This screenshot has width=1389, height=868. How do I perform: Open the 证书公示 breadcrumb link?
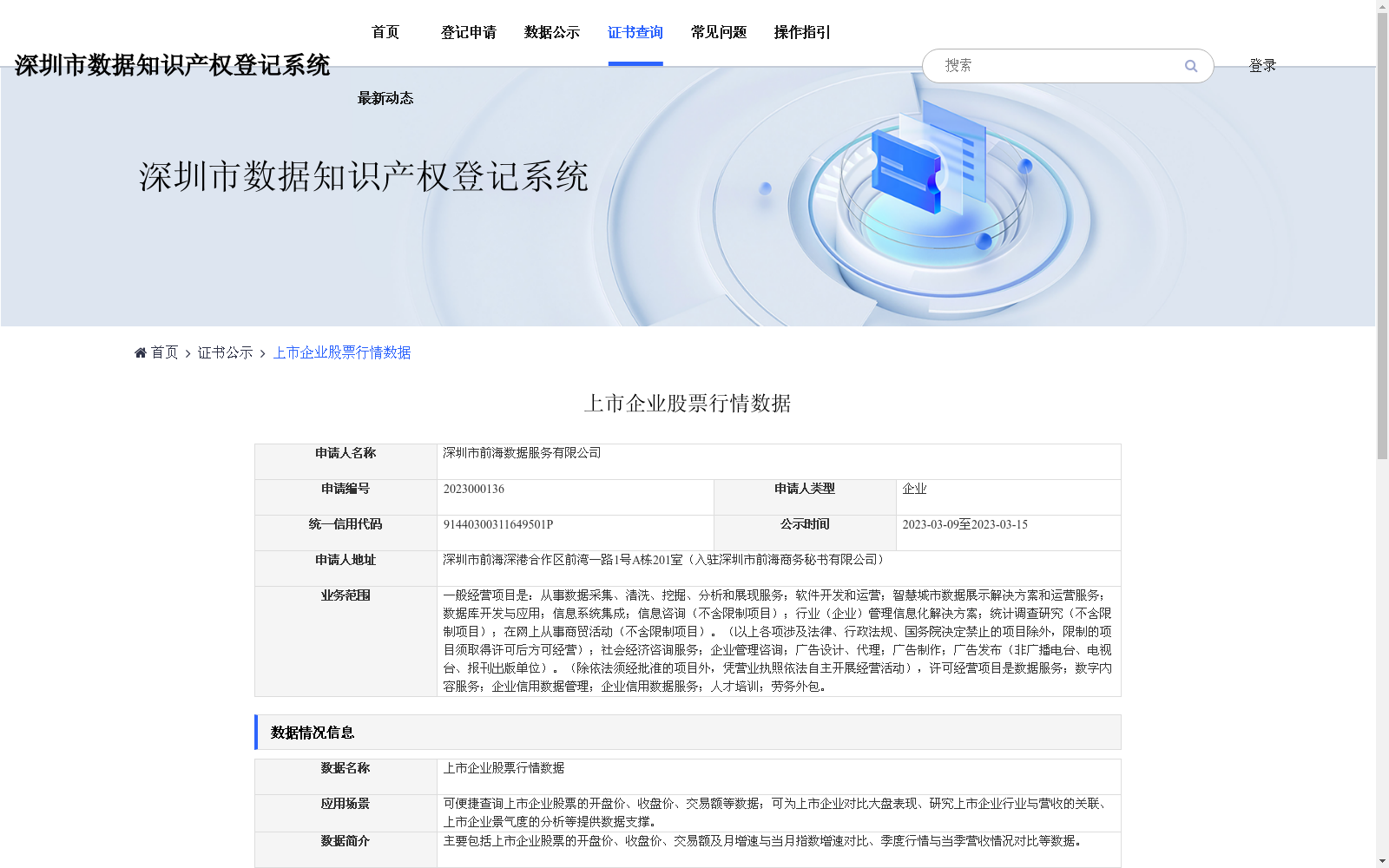point(224,352)
